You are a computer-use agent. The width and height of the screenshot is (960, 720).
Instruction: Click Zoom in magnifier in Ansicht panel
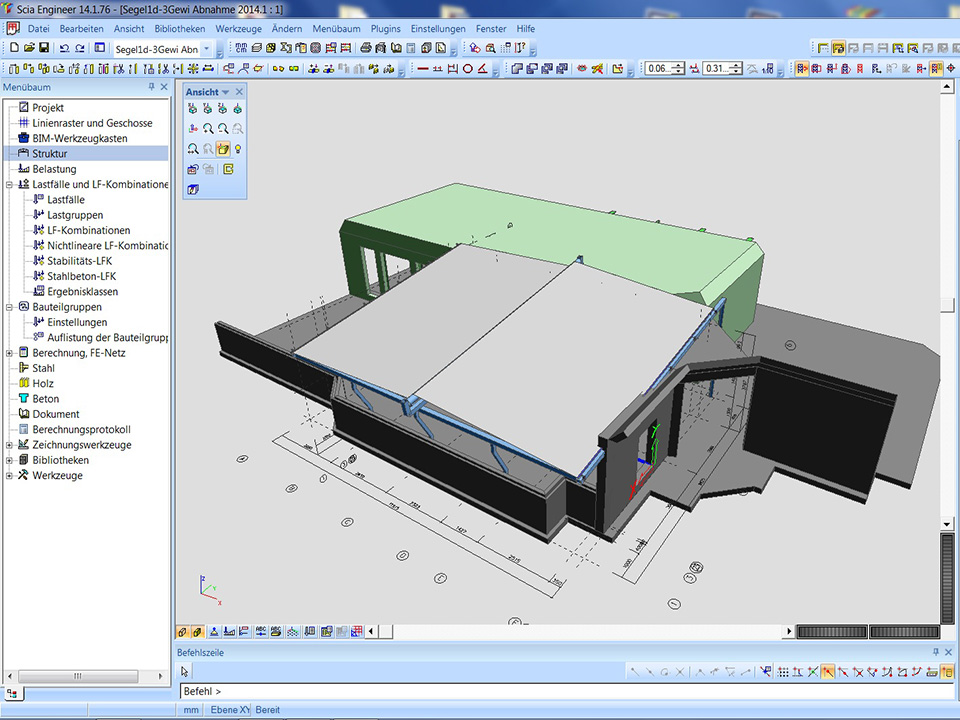click(x=208, y=129)
